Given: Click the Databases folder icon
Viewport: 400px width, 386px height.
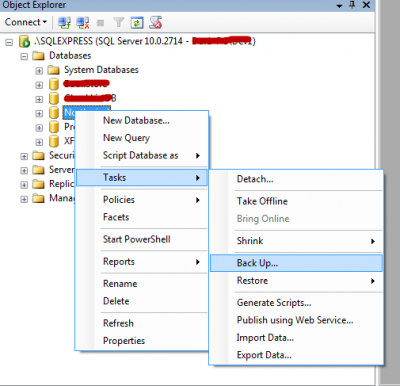Looking at the screenshot, I should [x=38, y=56].
